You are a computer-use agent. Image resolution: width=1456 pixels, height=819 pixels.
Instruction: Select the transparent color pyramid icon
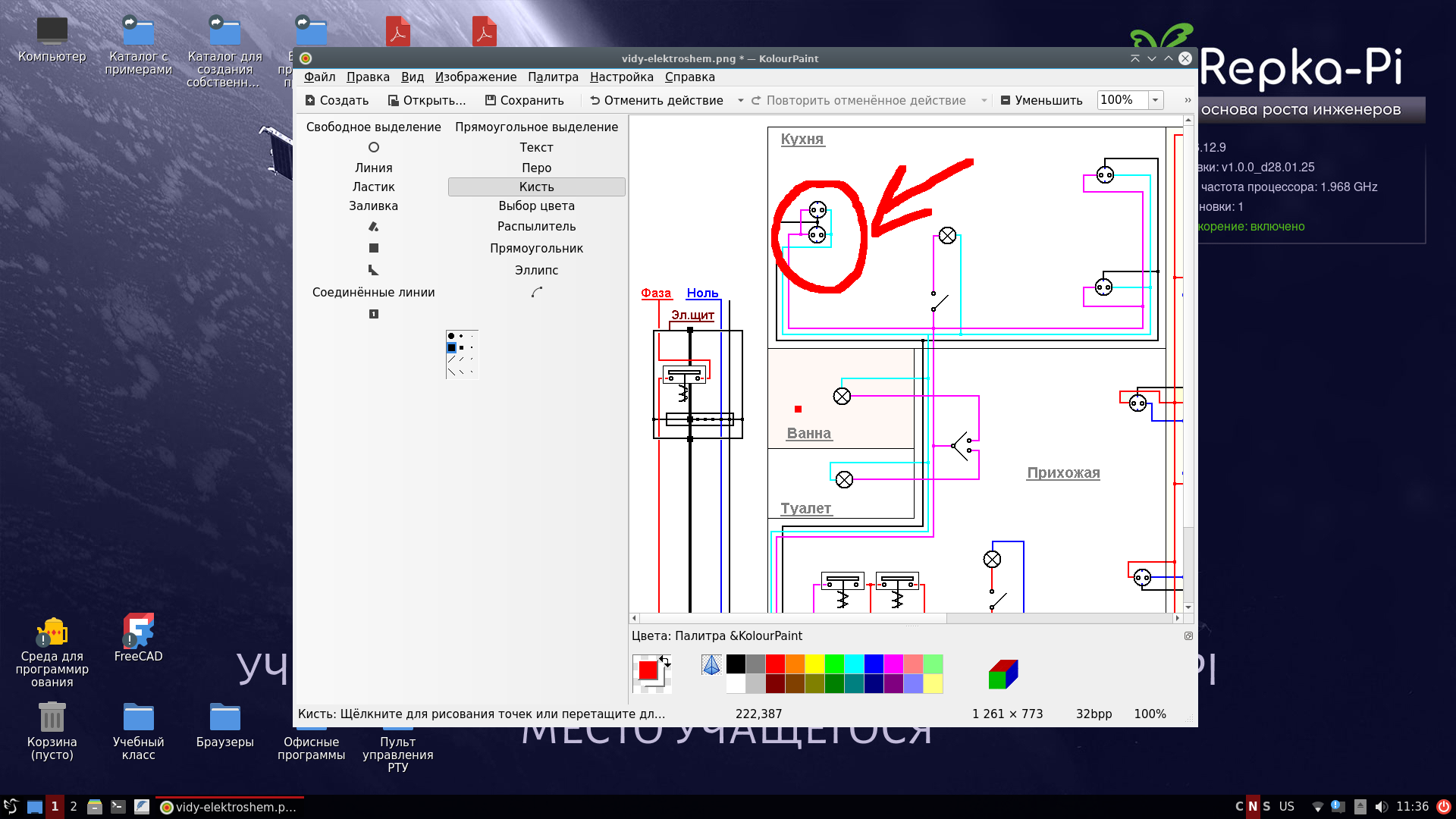point(711,665)
